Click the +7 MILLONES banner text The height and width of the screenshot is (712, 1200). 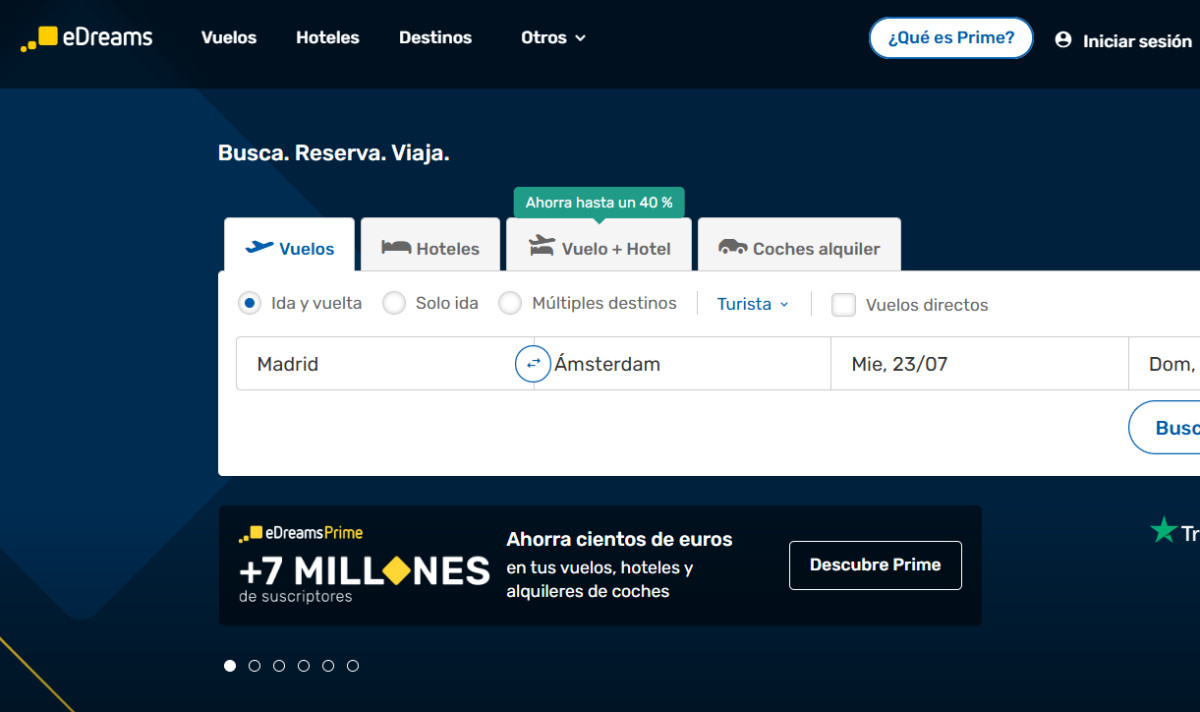pos(364,571)
